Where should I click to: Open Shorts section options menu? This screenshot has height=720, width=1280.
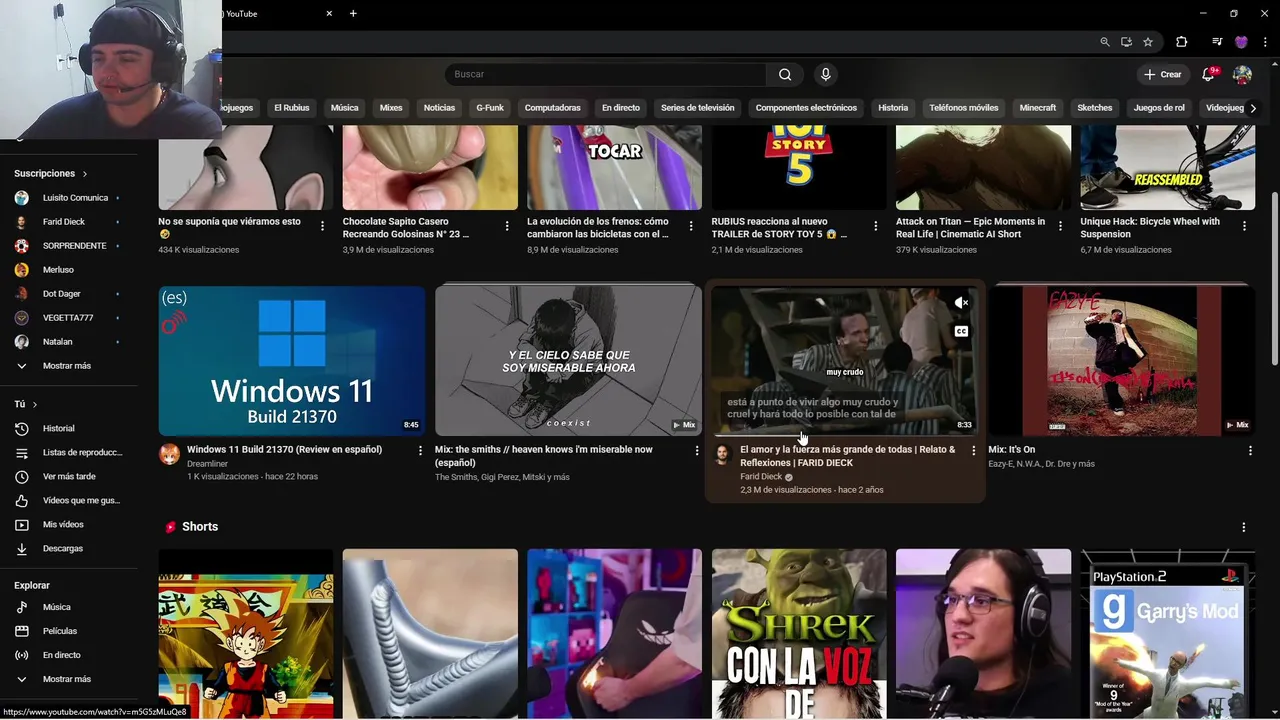pos(1244,527)
